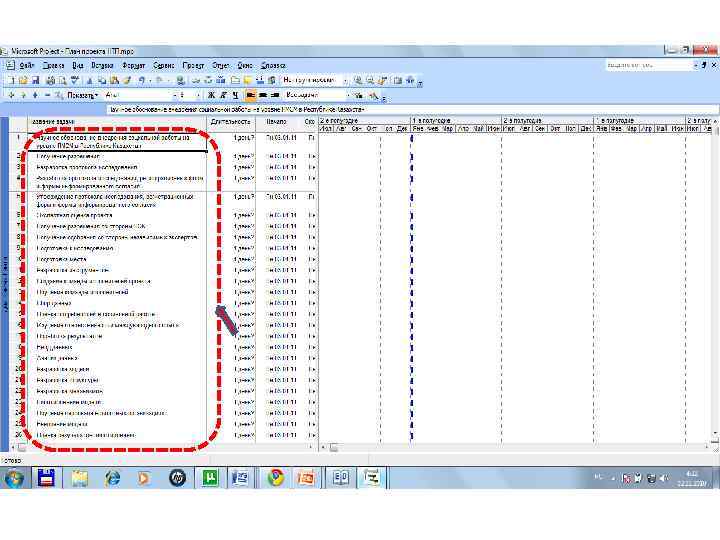Zoom in on the Gantt timescale
Viewport: 720px width, 540px height.
click(358, 80)
